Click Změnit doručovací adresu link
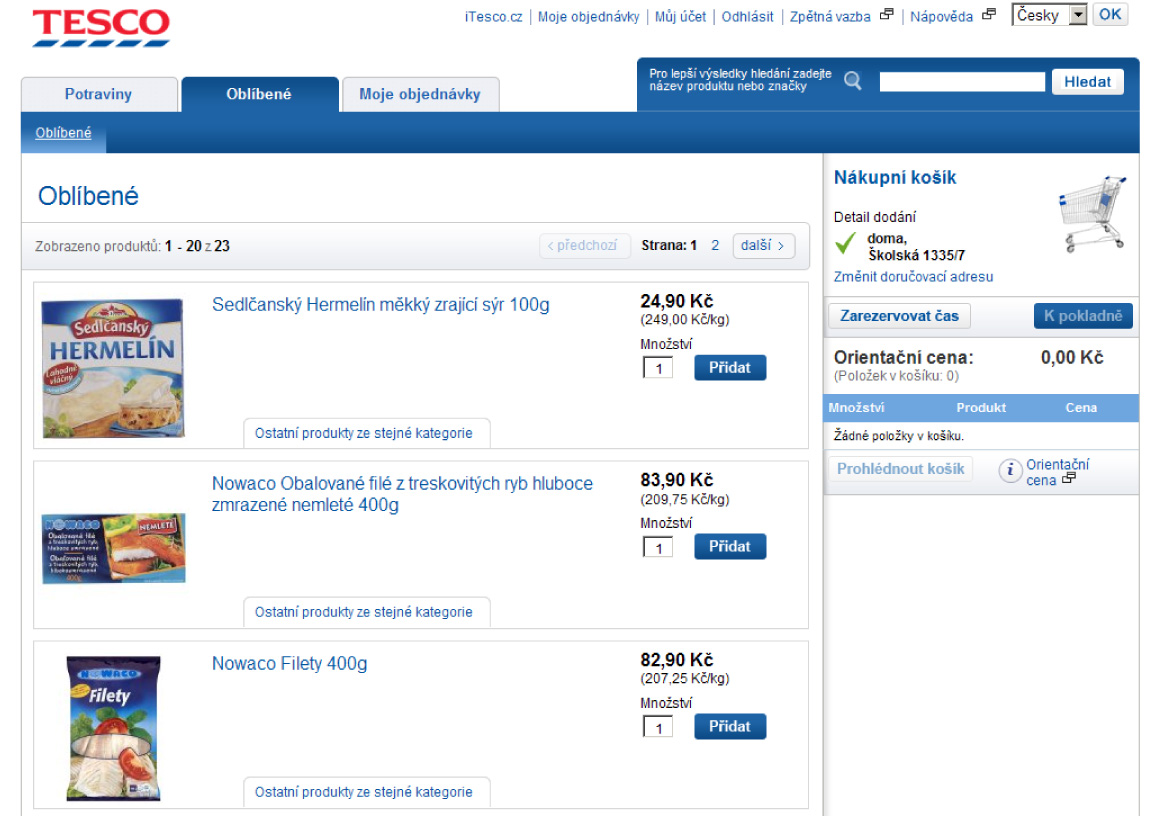 (x=913, y=277)
